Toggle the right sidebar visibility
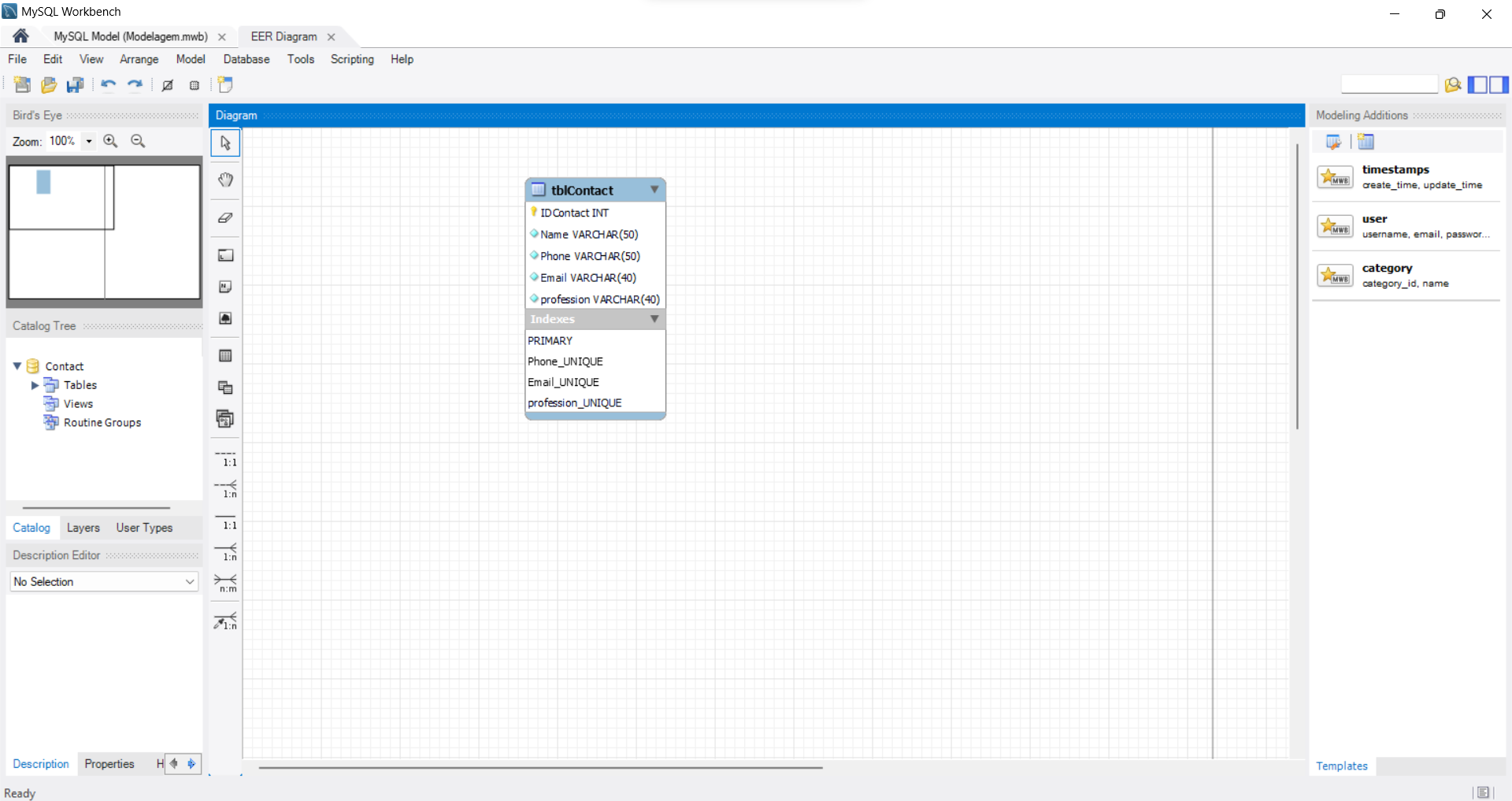 [1499, 84]
